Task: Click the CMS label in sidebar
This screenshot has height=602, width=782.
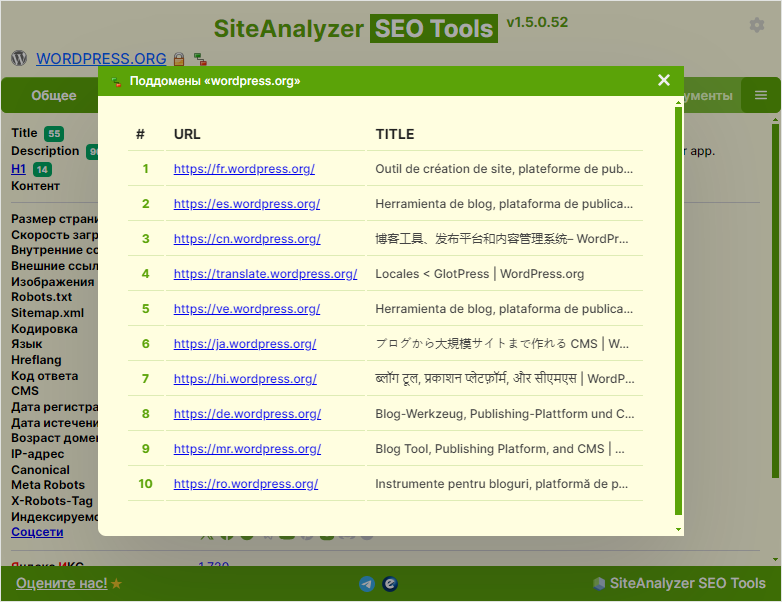Action: point(25,391)
